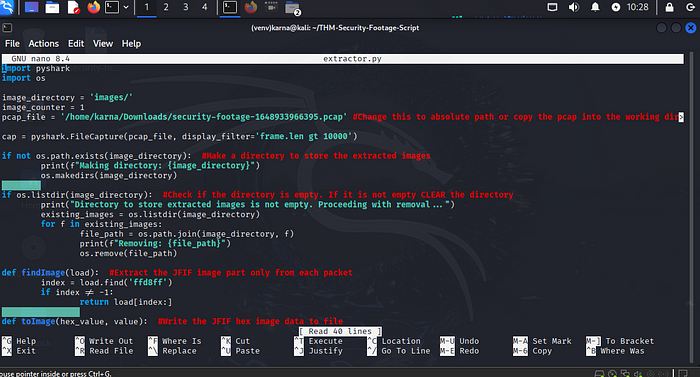
Task: Open the file manager launcher in panel
Action: [52, 7]
